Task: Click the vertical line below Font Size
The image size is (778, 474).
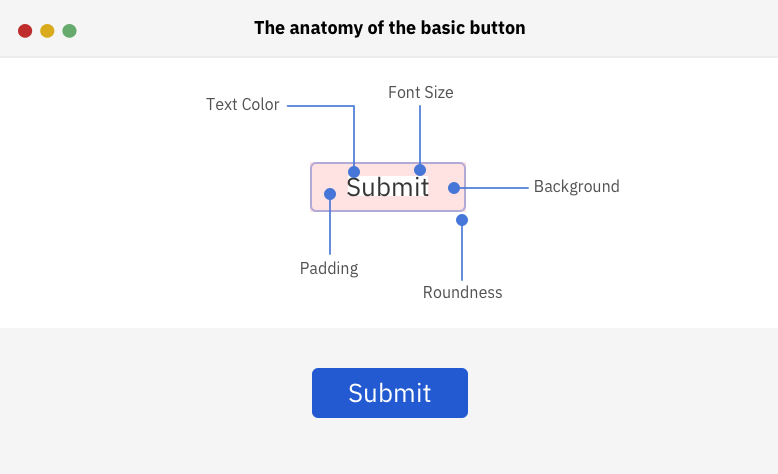Action: 420,135
